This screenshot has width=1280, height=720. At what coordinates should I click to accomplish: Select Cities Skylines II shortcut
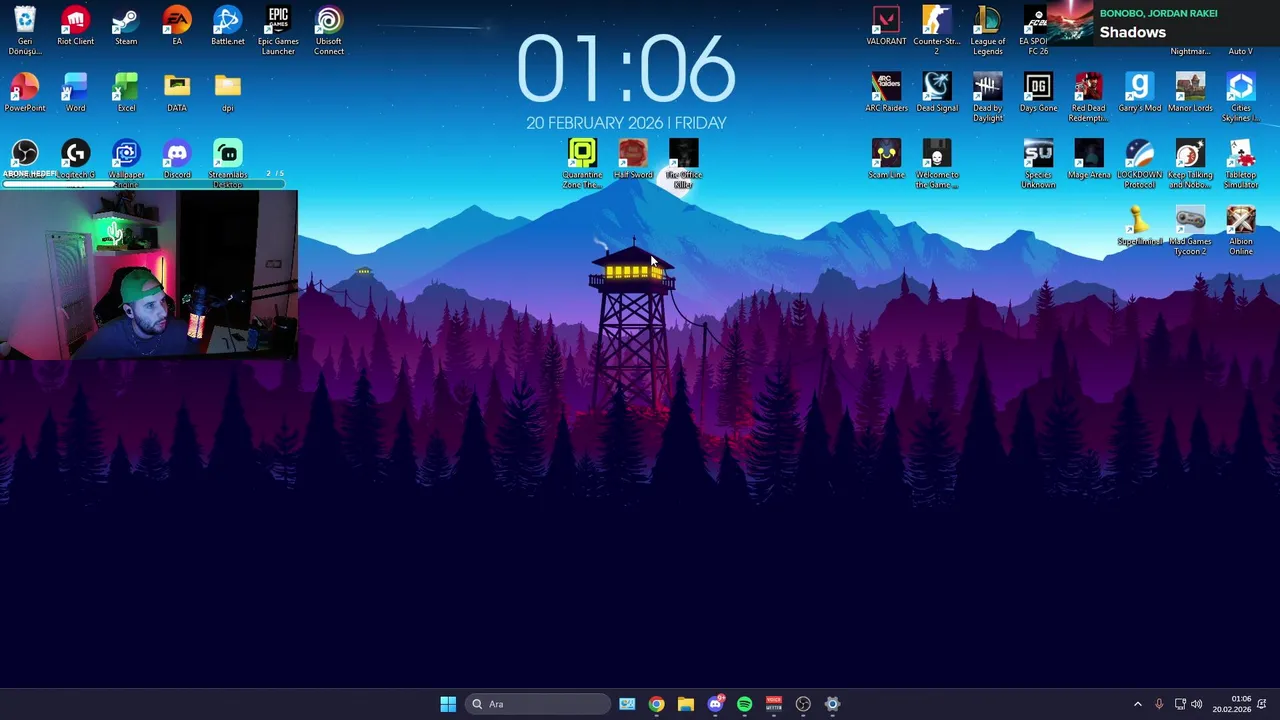(x=1241, y=97)
